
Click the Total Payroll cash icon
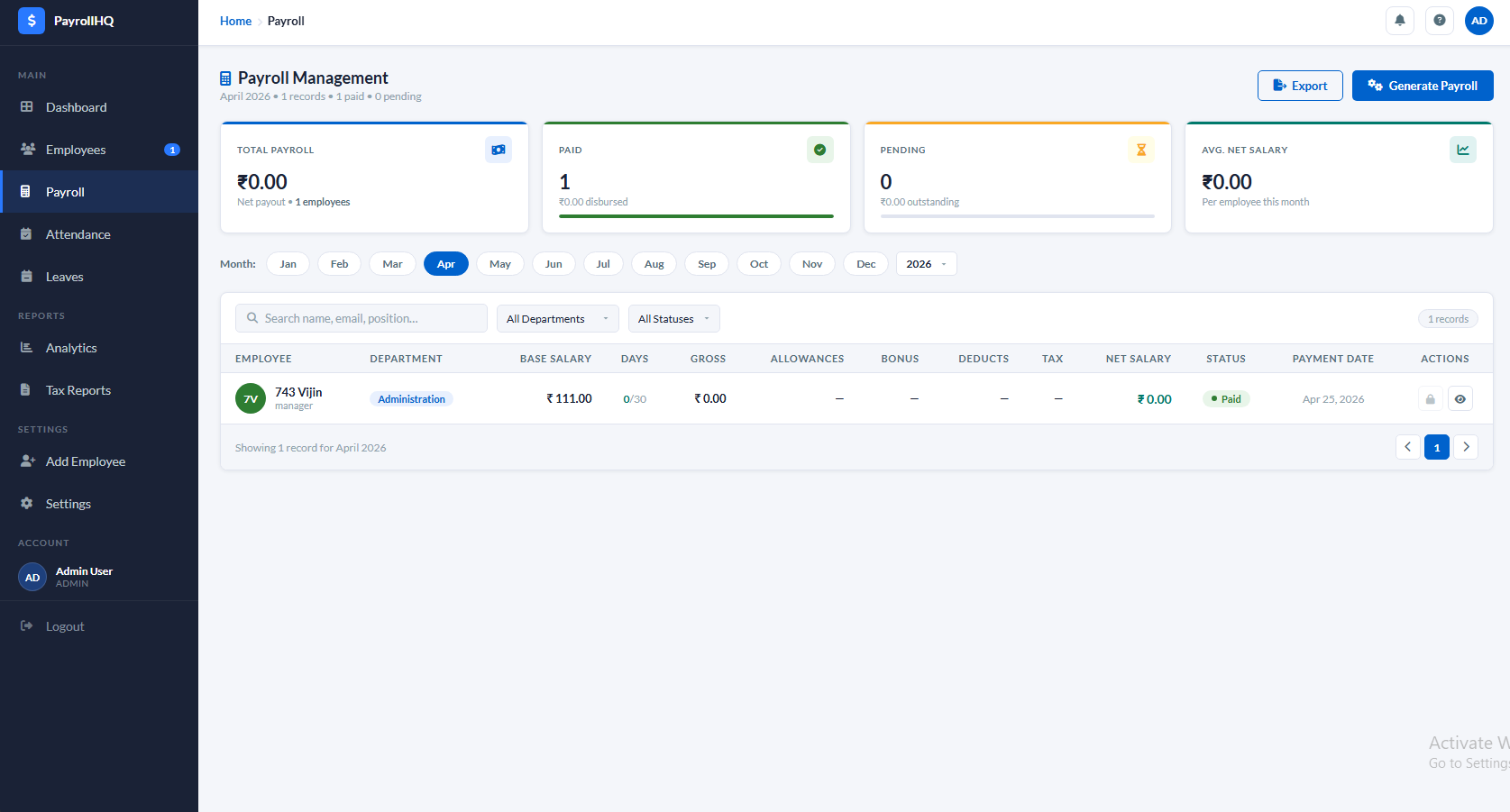[498, 150]
